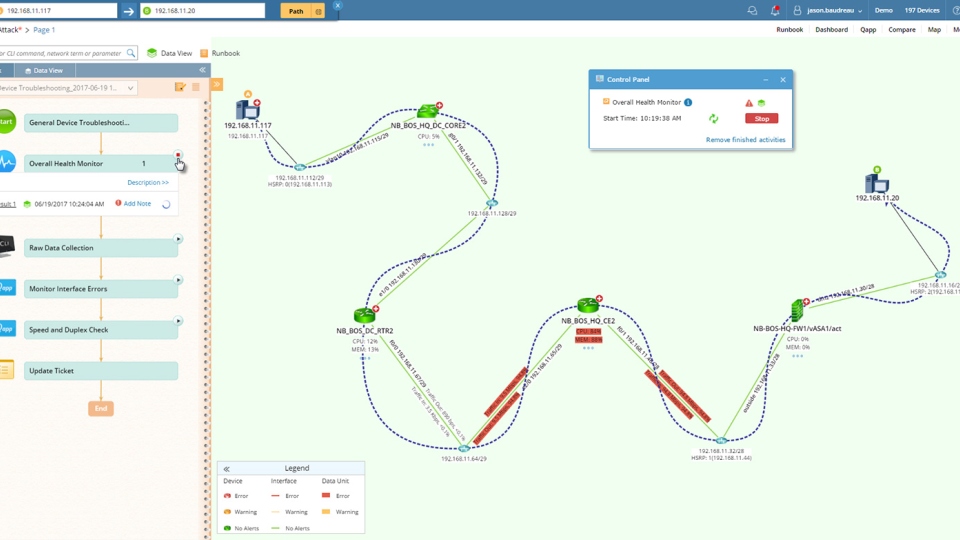Click Remove finished activities link
Viewport: 960px width, 540px height.
745,140
